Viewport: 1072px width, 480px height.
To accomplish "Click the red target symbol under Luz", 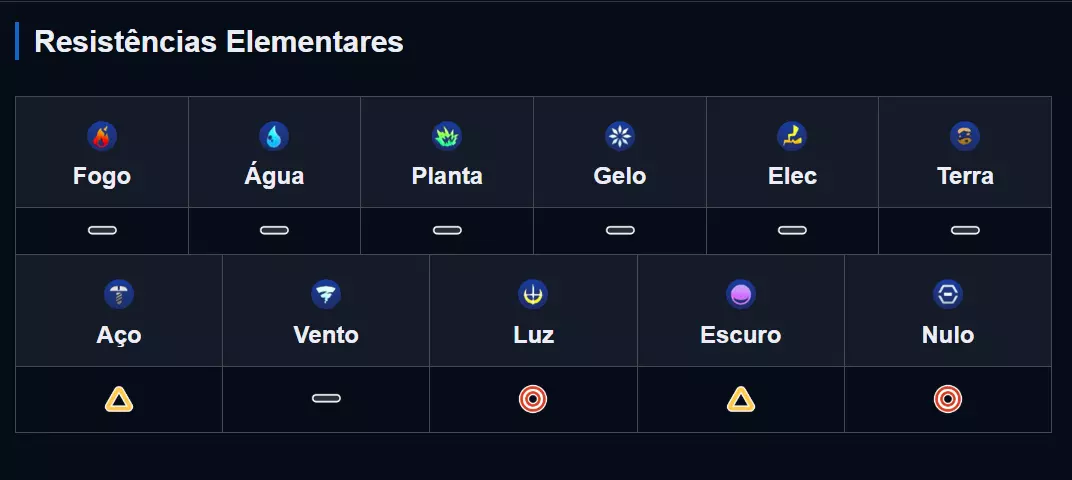I will pos(533,400).
